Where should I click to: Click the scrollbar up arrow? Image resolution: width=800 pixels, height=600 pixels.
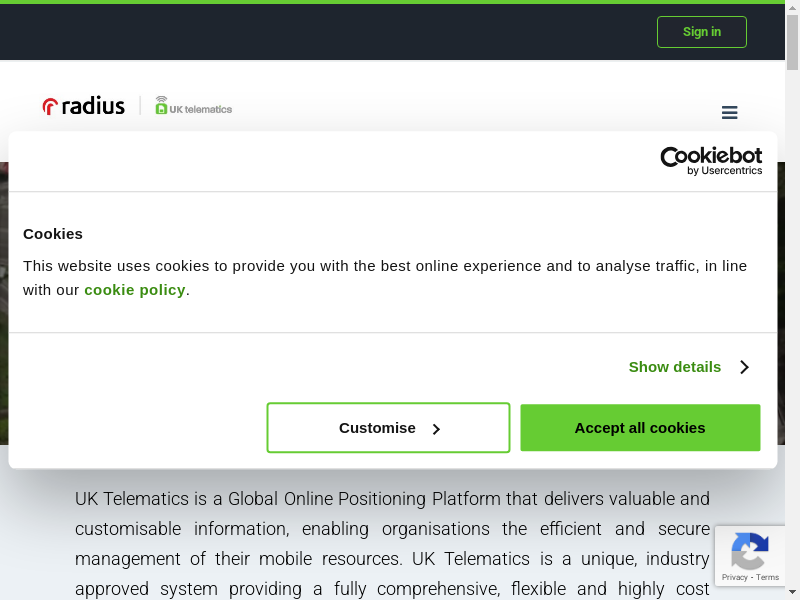(792, 8)
